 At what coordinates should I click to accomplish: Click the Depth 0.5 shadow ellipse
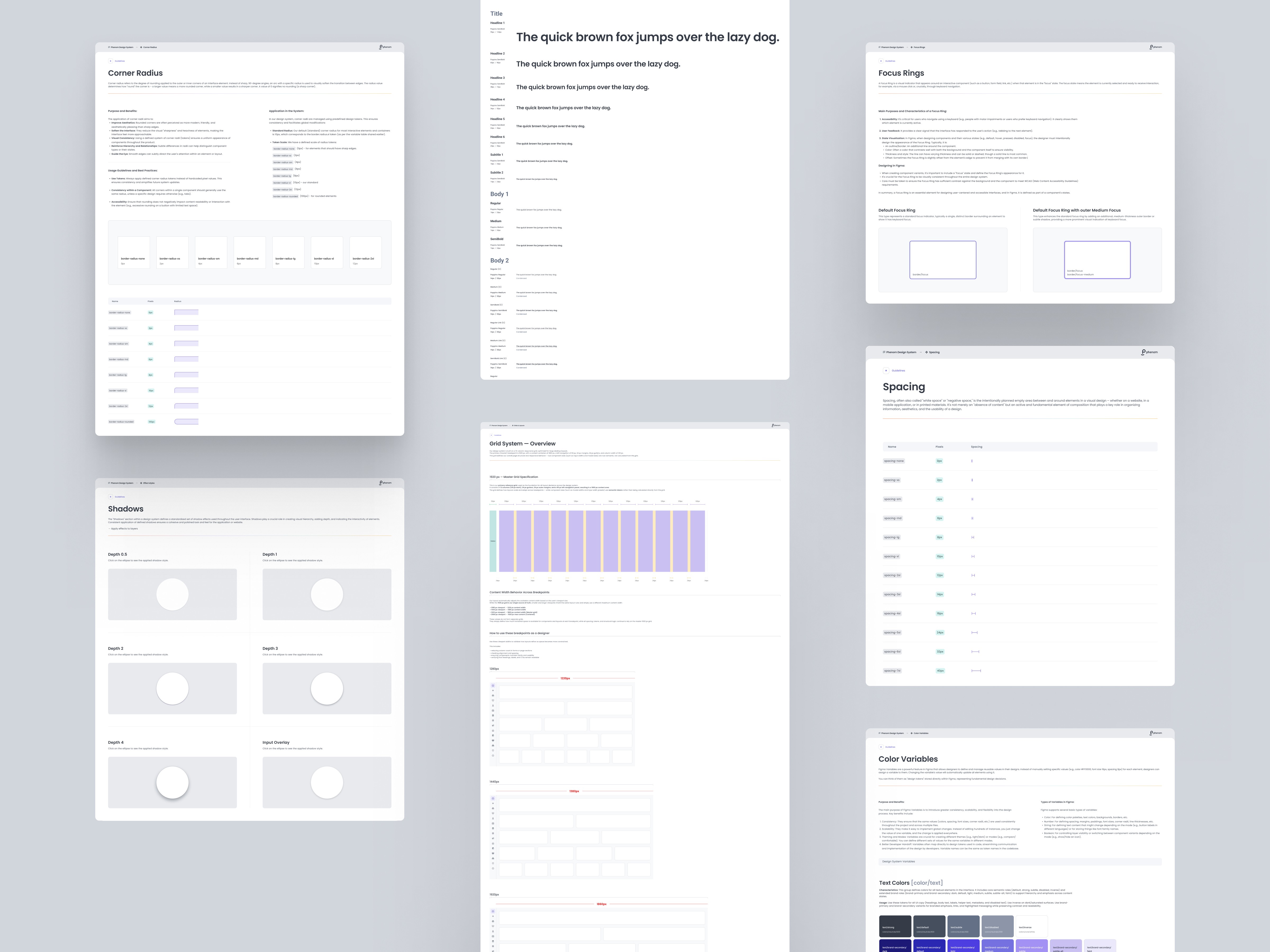point(172,594)
